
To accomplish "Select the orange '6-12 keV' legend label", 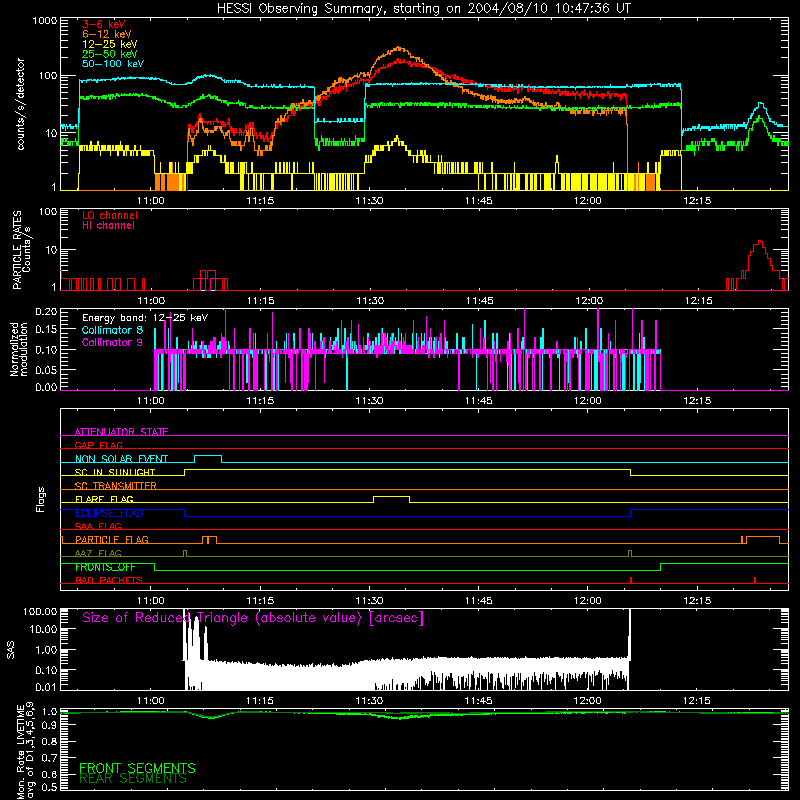I will 107,34.
